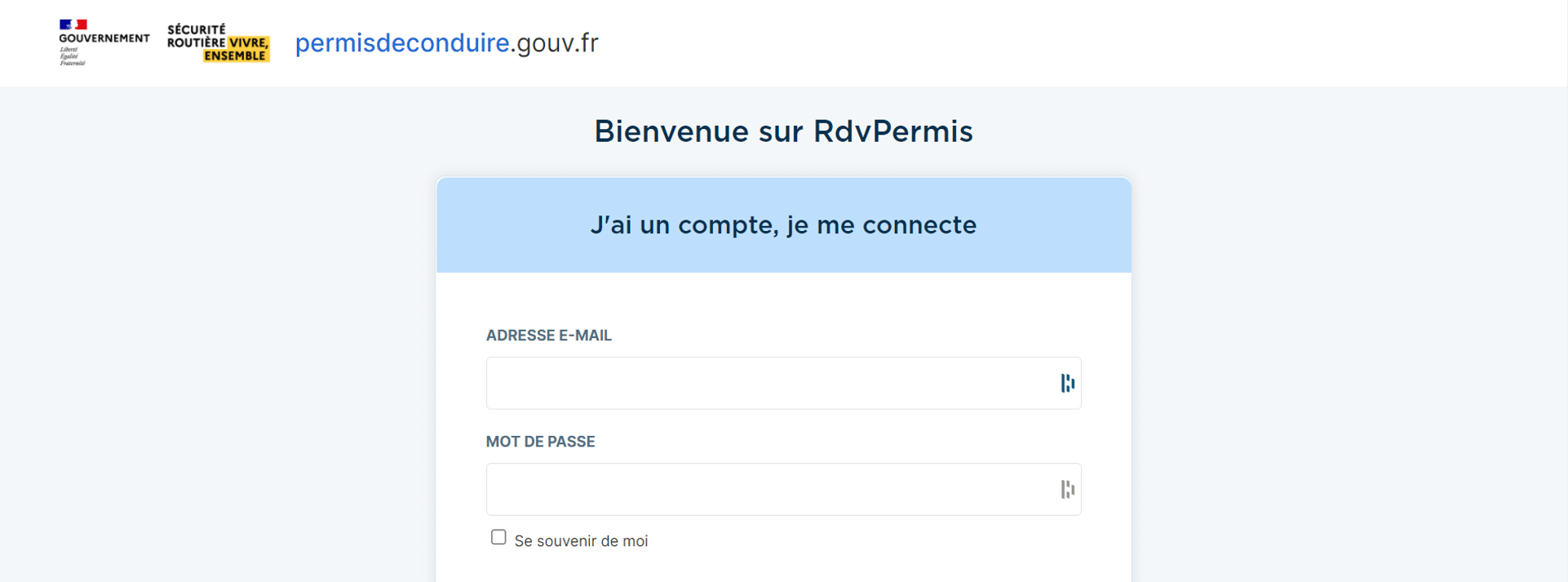Click the MOT DE PASSE field label

coord(541,442)
